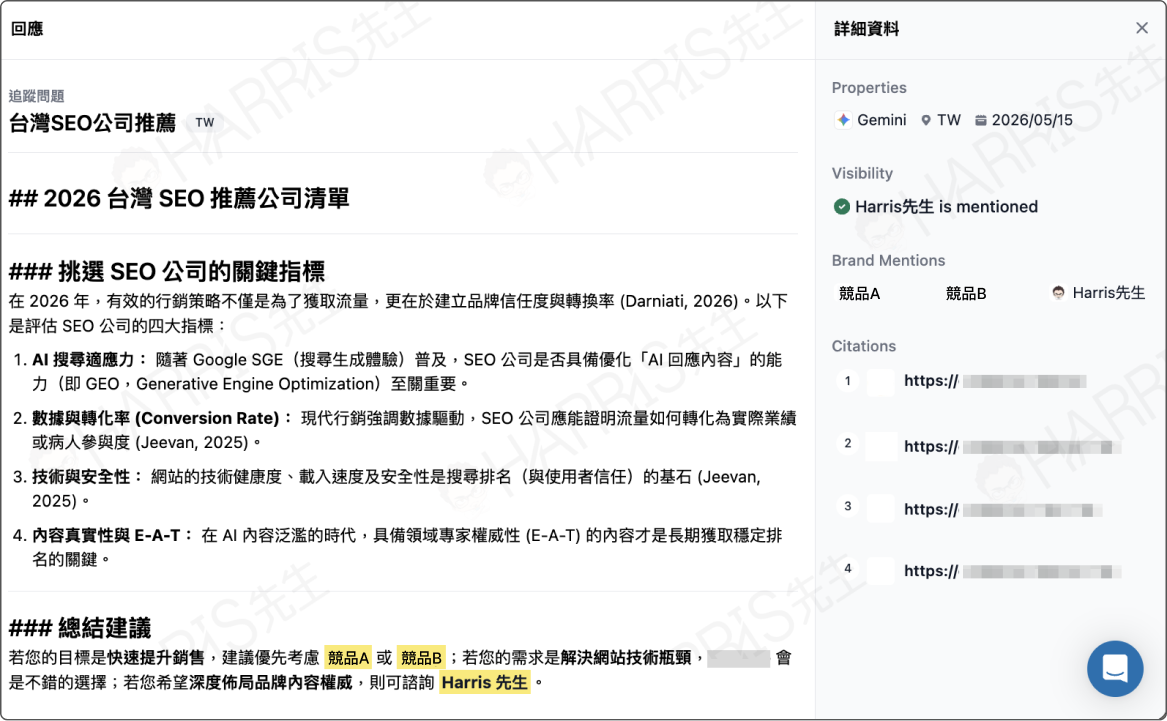Click the Properties section label
This screenshot has height=721, width=1167.
pyautogui.click(x=869, y=88)
